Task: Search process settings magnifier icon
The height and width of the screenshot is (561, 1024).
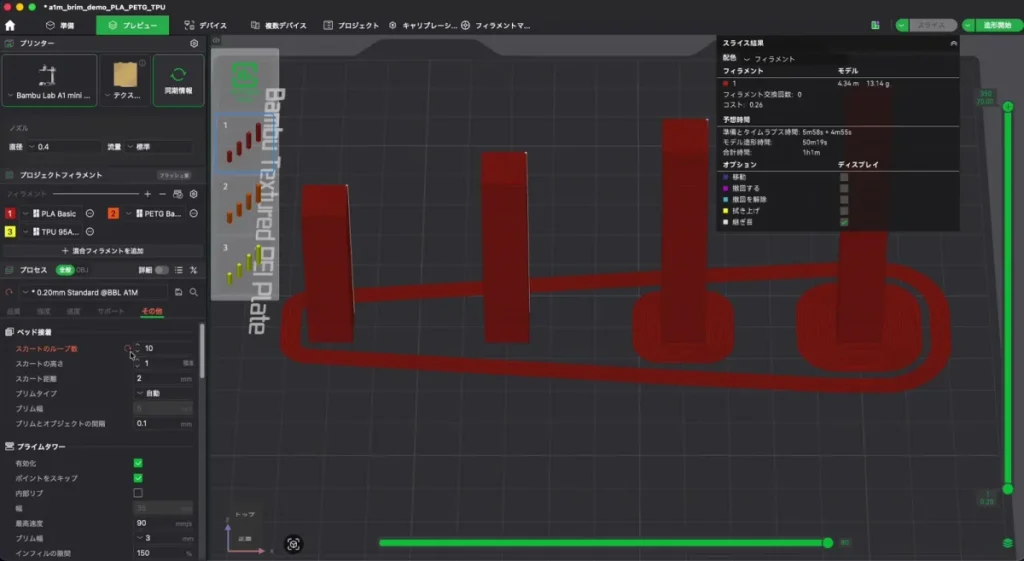Action: coord(193,292)
